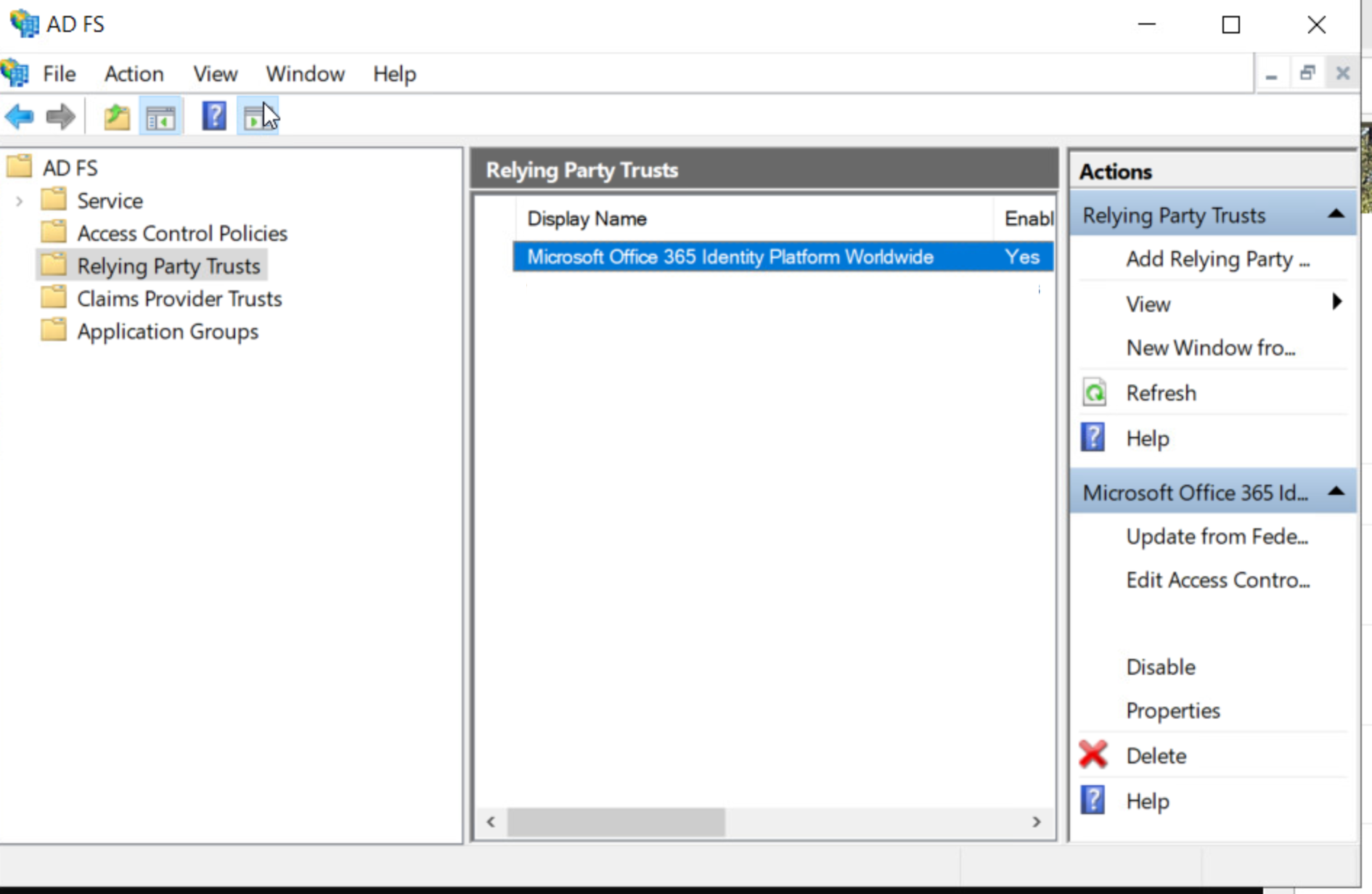The width and height of the screenshot is (1372, 894).
Task: Close the inner MMC child window
Action: tap(1342, 73)
